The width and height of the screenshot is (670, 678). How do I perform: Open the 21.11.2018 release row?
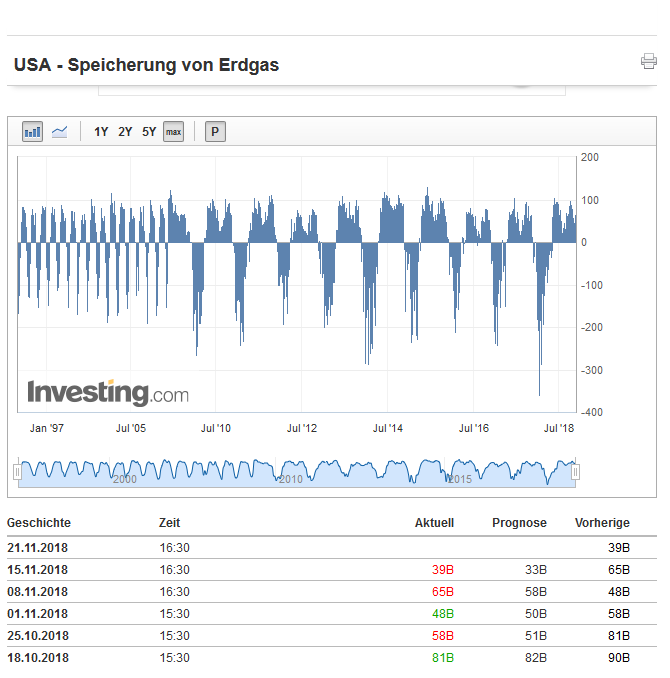click(x=37, y=547)
